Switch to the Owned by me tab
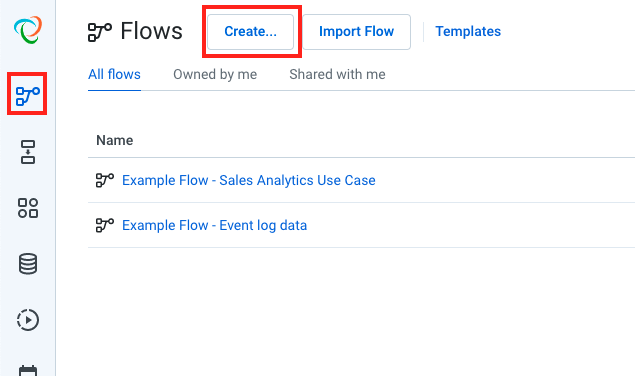The image size is (635, 376). pyautogui.click(x=215, y=75)
